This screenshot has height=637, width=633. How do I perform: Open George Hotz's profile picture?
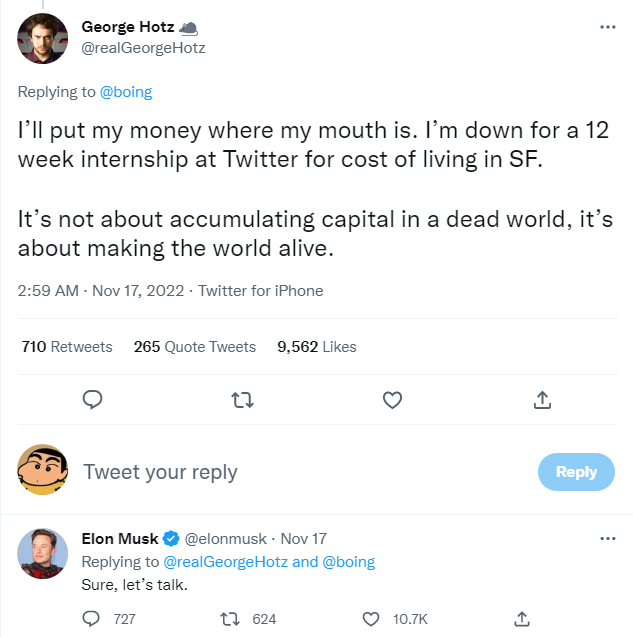44,38
